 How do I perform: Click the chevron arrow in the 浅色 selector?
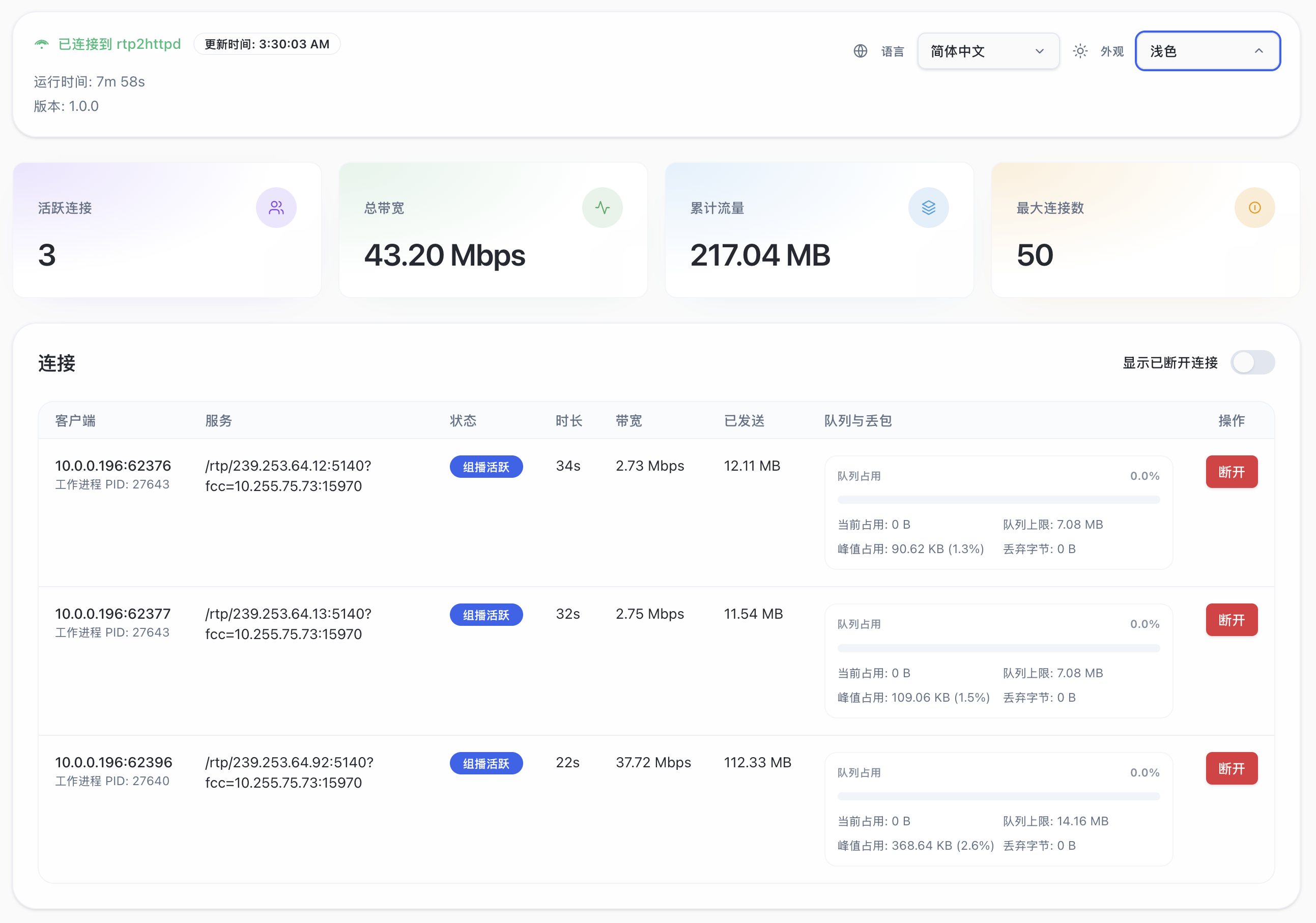tap(1258, 51)
